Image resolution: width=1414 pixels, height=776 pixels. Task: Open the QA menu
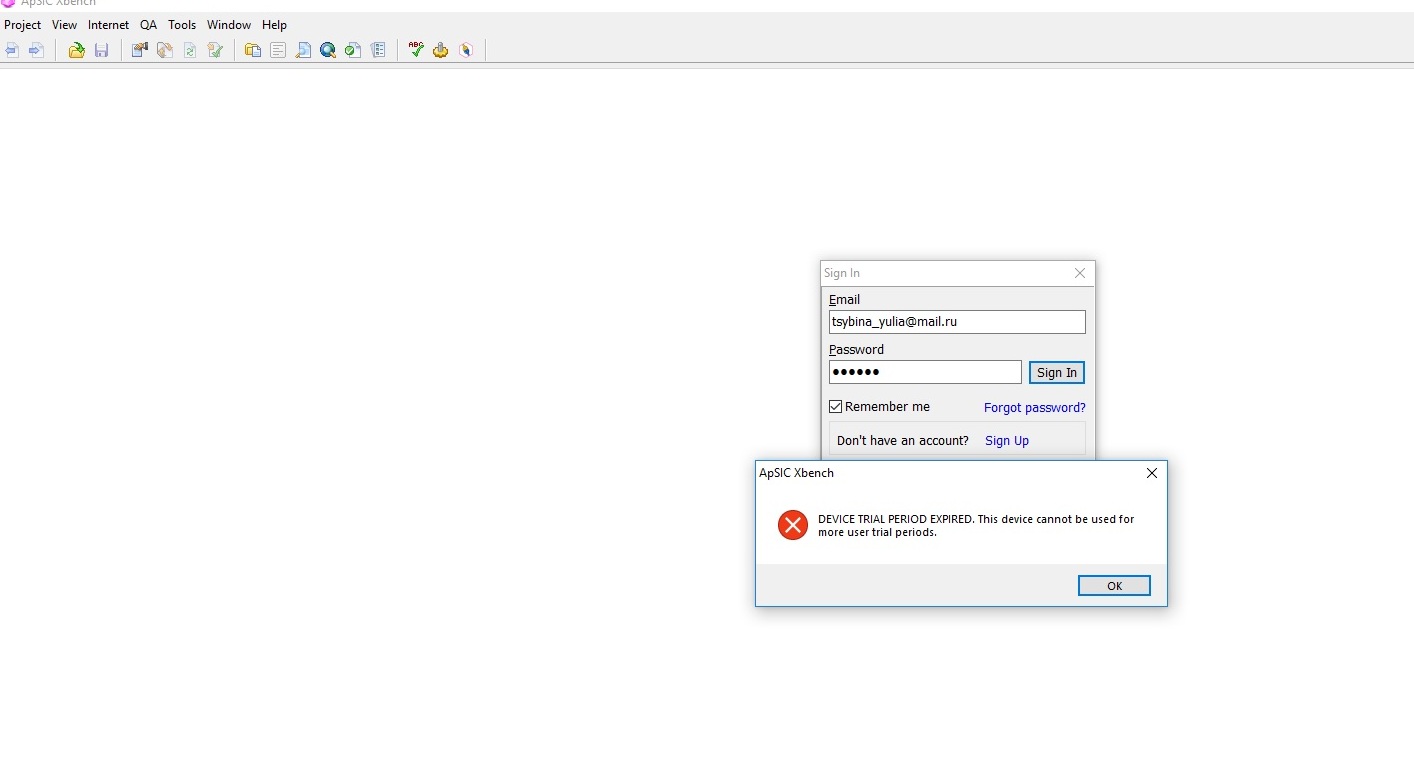[x=148, y=25]
